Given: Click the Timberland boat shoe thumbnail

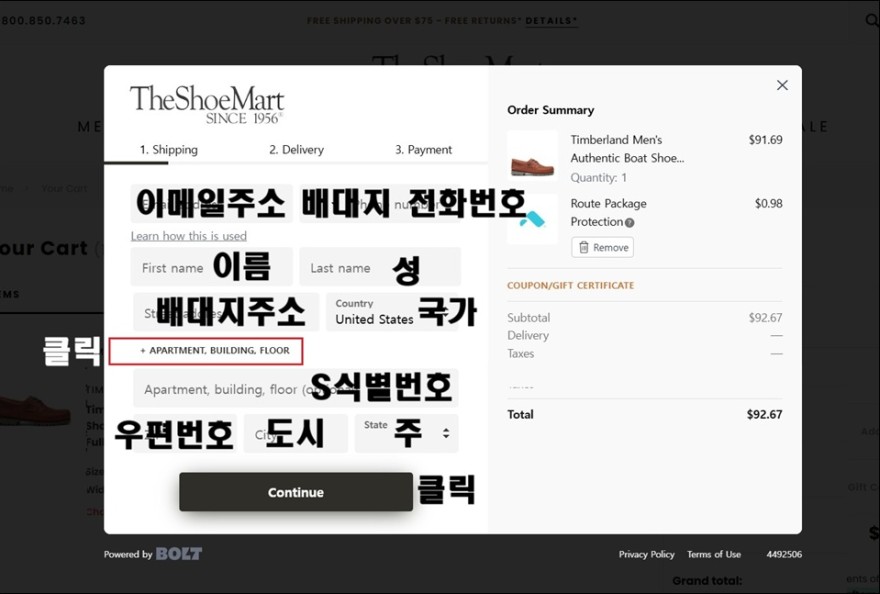Looking at the screenshot, I should [x=532, y=156].
